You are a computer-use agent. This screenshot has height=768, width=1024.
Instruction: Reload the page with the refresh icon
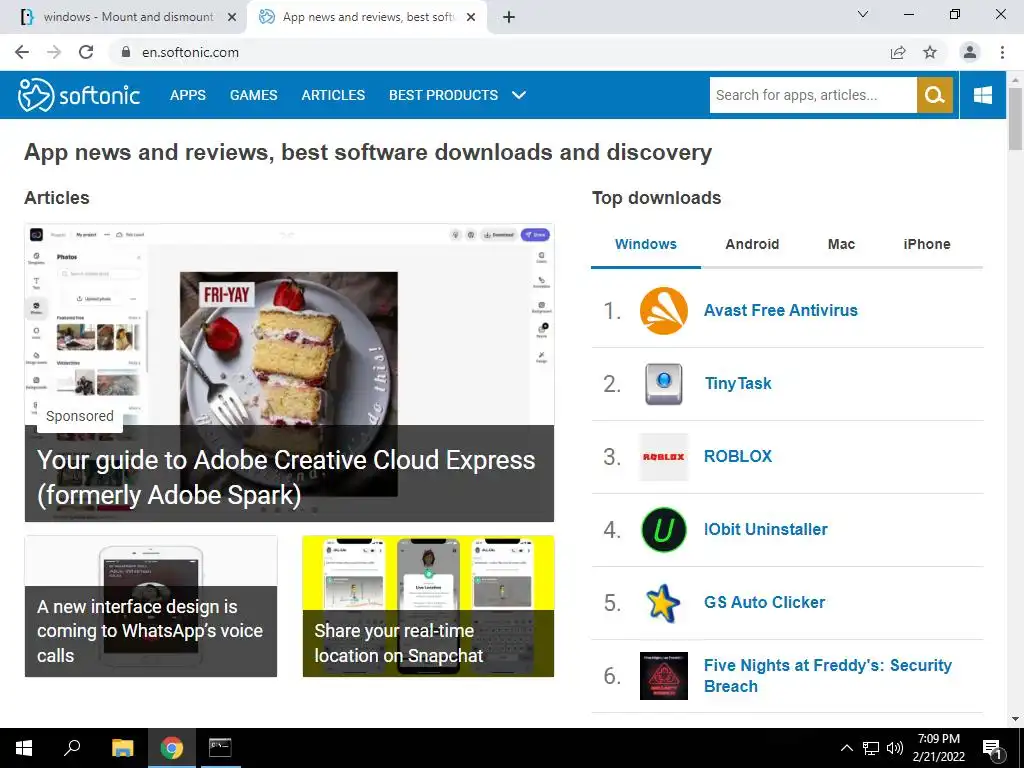click(86, 52)
